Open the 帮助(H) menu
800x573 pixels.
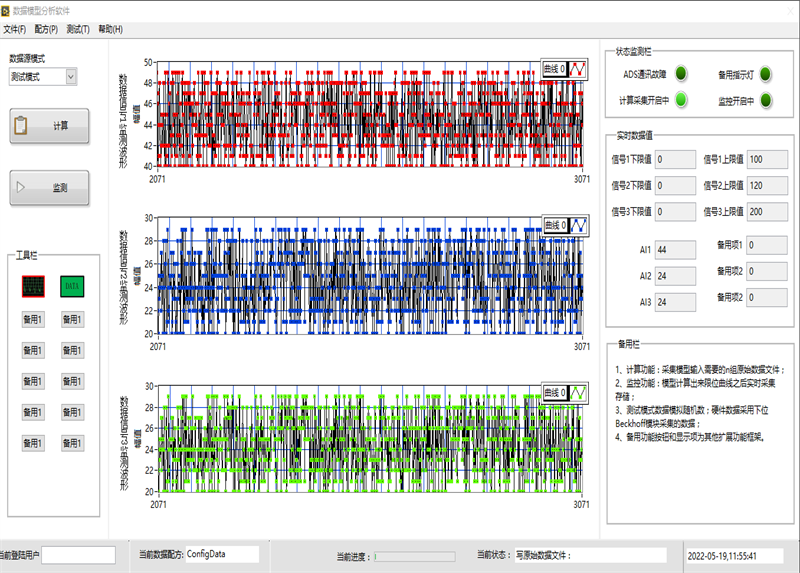pos(110,29)
